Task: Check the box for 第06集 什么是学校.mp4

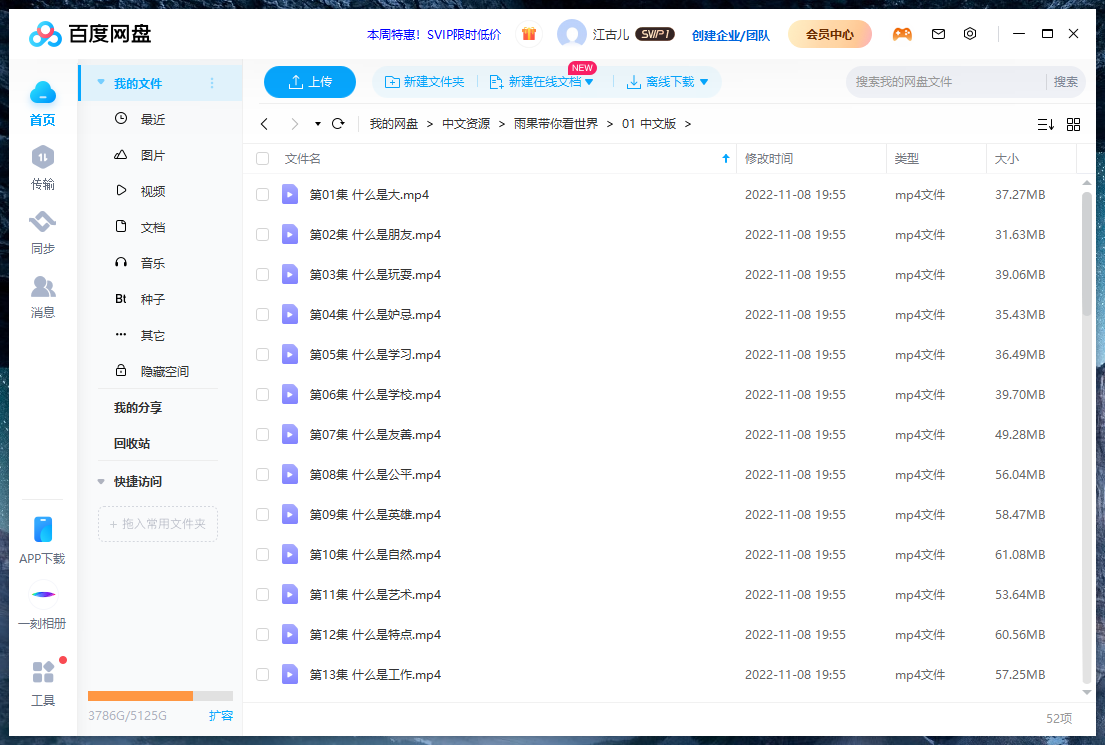Action: coord(263,395)
